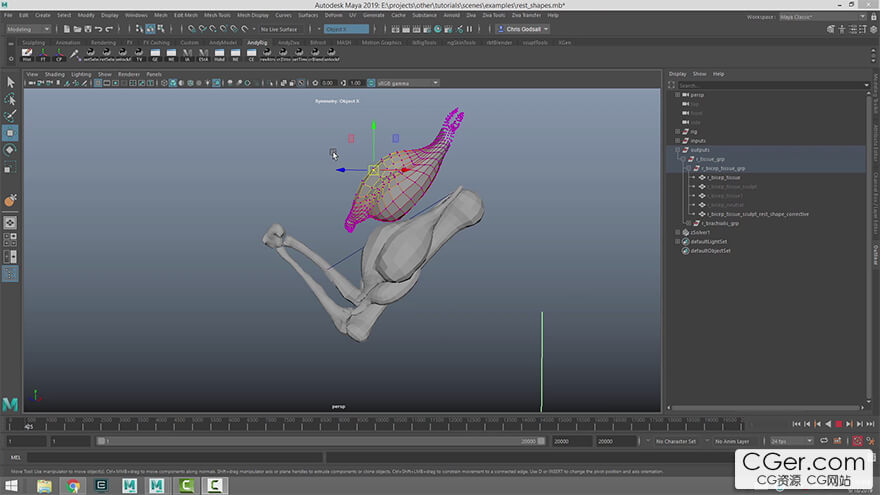Expand the rig group in outliner
The height and width of the screenshot is (495, 880).
[678, 131]
